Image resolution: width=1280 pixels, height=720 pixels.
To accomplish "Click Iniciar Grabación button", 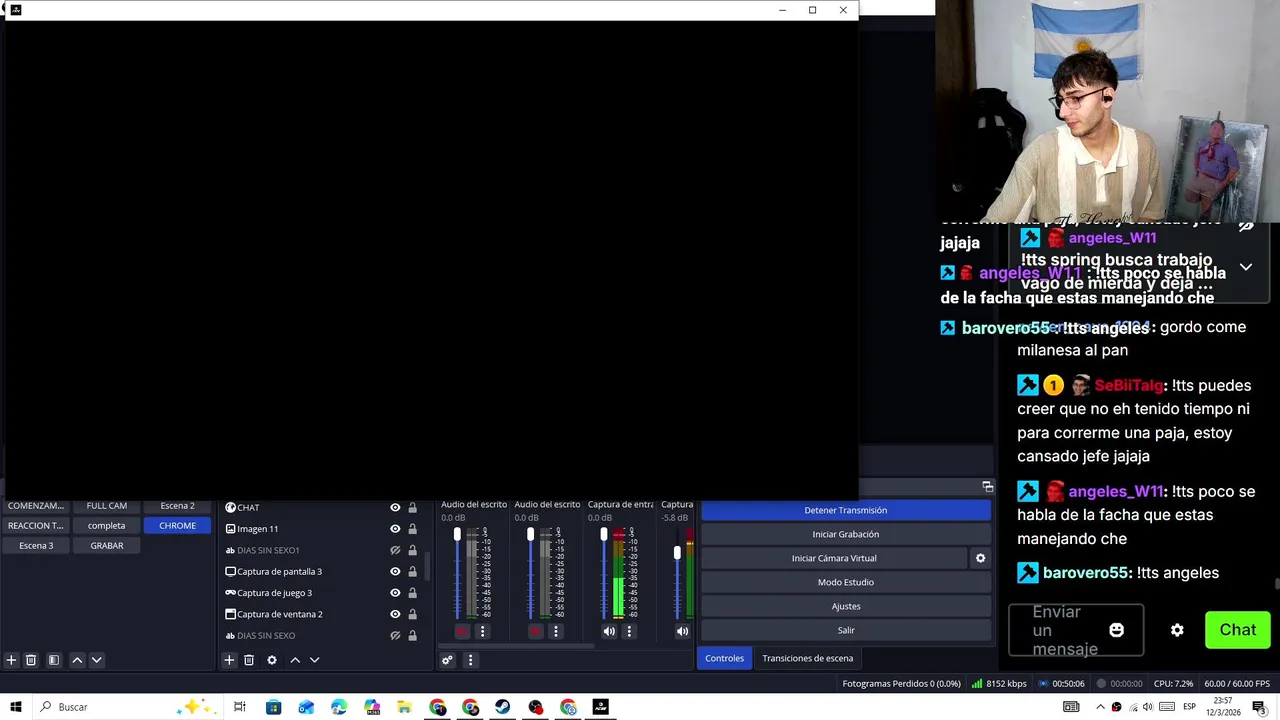I will pos(846,534).
